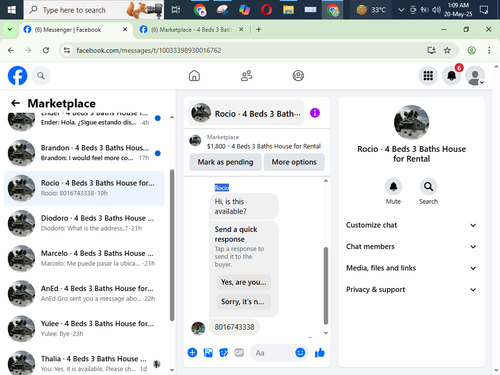This screenshot has width=500, height=375.
Task: Expand the Customize chat section
Action: tap(411, 225)
